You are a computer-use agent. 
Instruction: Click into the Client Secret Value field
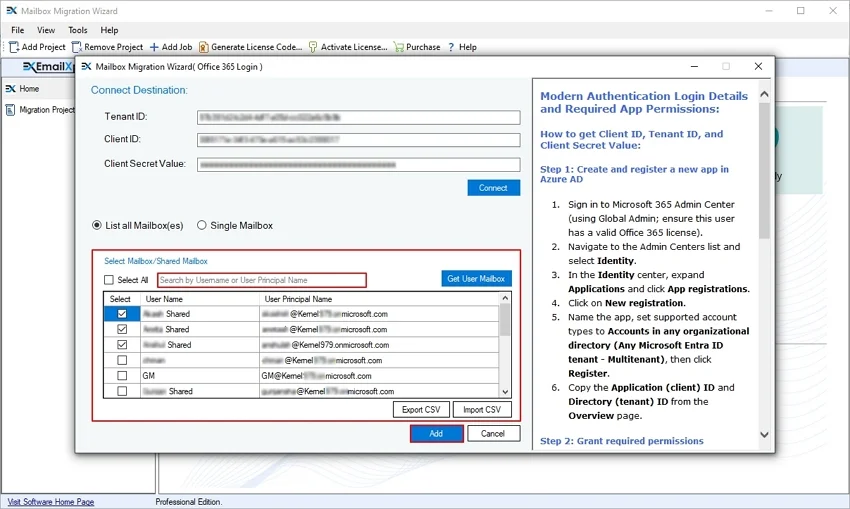[358, 164]
